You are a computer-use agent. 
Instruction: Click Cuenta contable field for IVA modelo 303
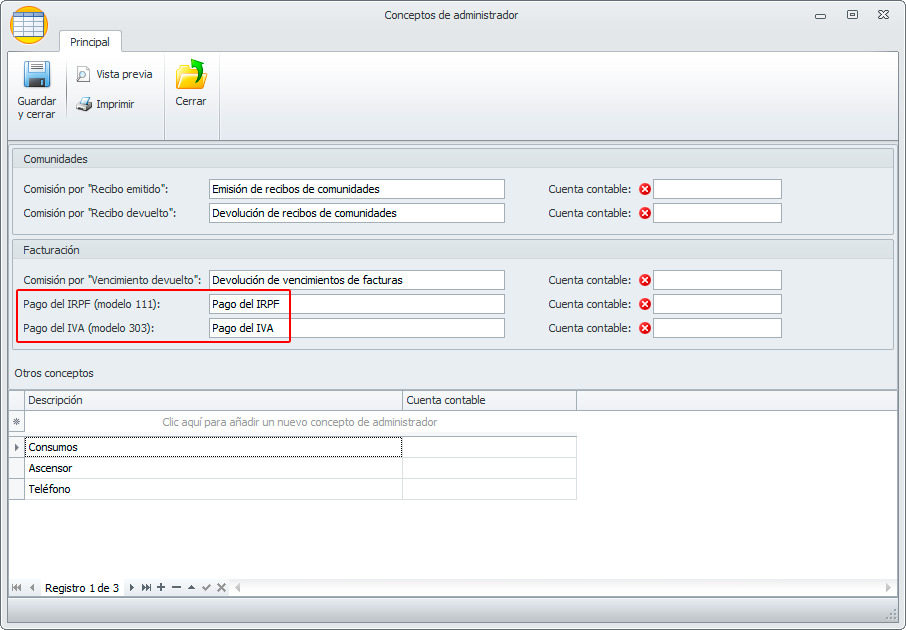(x=717, y=328)
